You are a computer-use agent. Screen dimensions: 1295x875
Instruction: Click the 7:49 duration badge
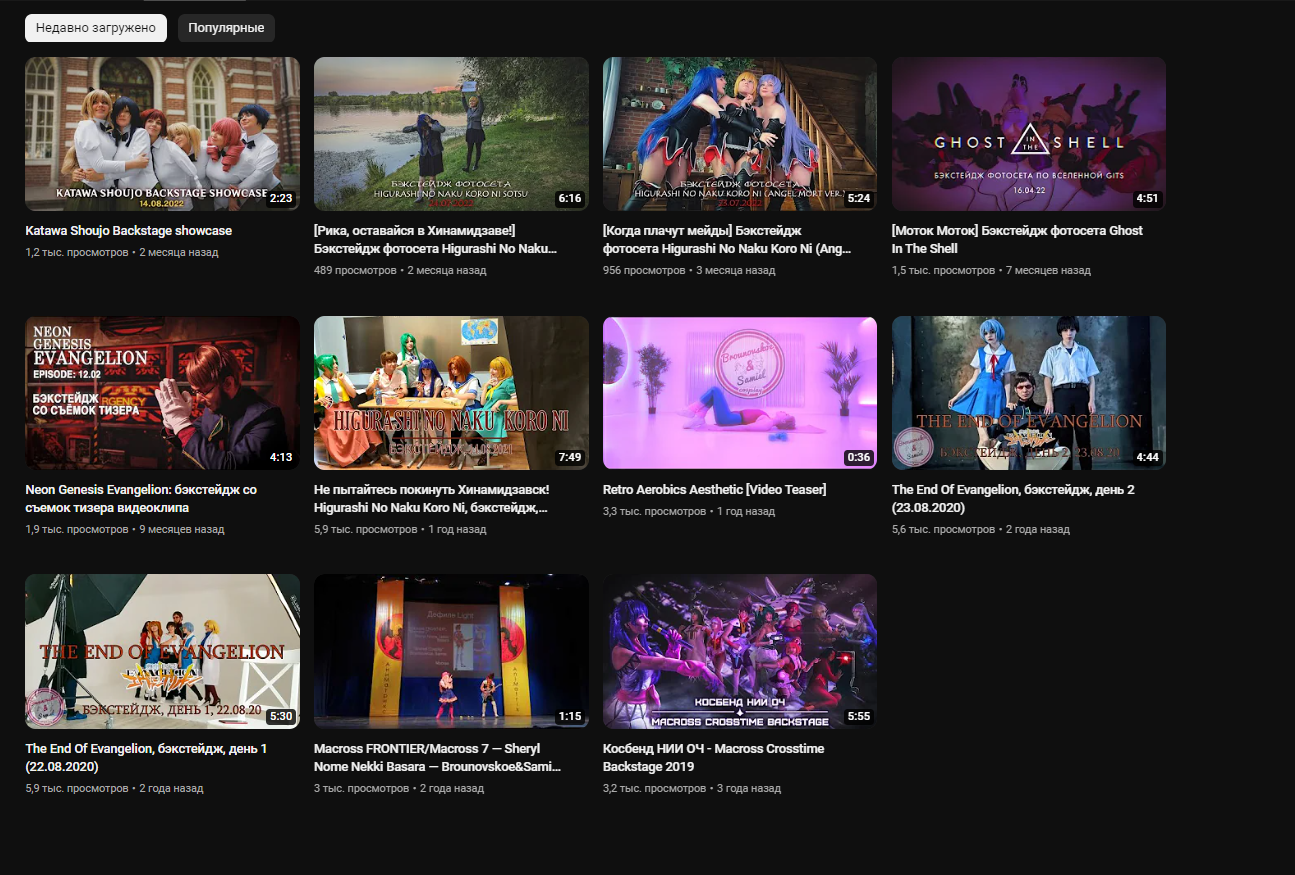tap(570, 457)
